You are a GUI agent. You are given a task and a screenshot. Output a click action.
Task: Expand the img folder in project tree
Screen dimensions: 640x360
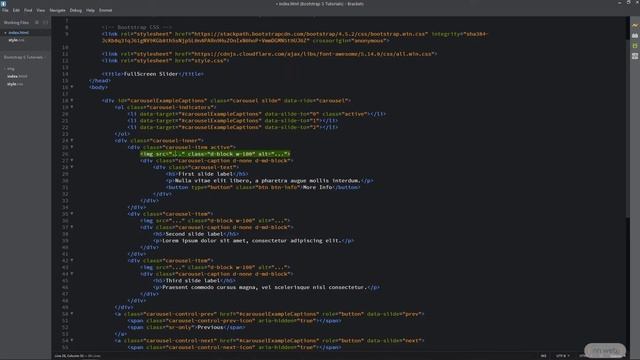click(x=11, y=69)
